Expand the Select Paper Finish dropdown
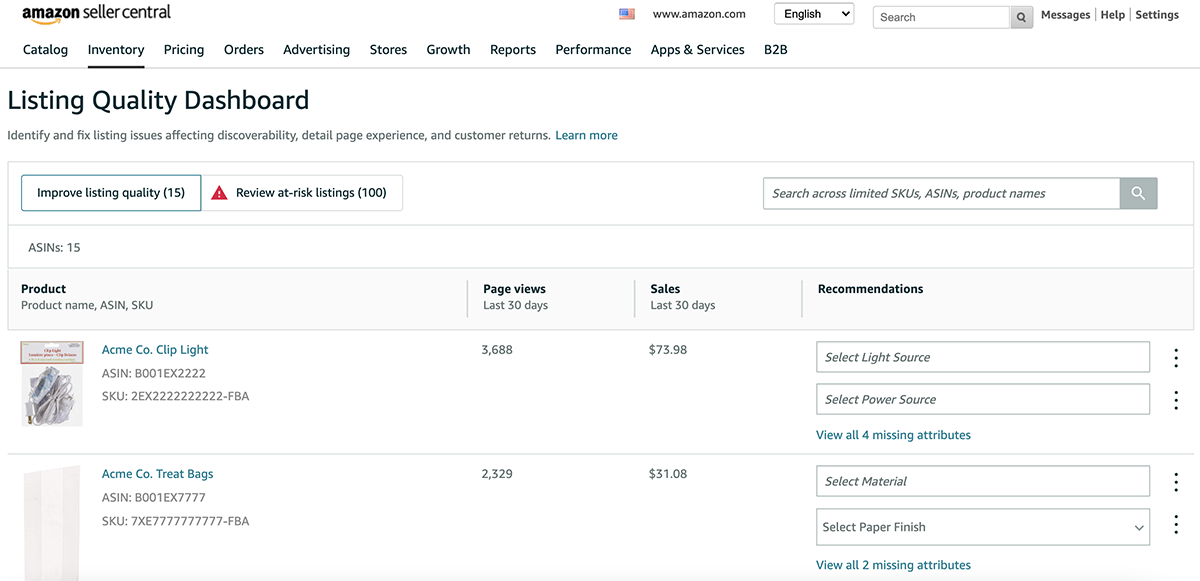The width and height of the screenshot is (1200, 581). 982,527
